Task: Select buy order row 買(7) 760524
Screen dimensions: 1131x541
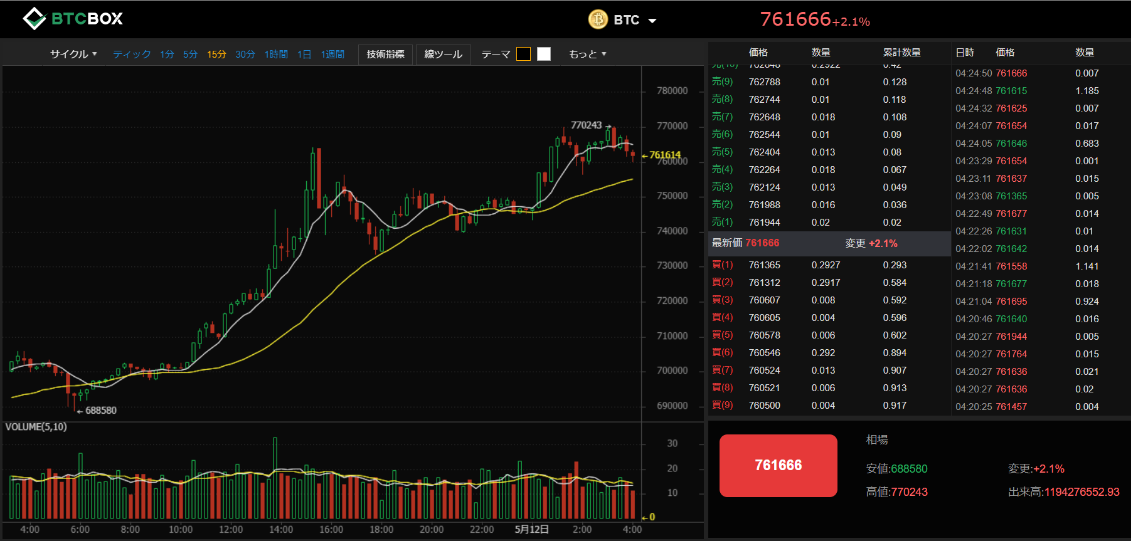Action: pyautogui.click(x=829, y=370)
